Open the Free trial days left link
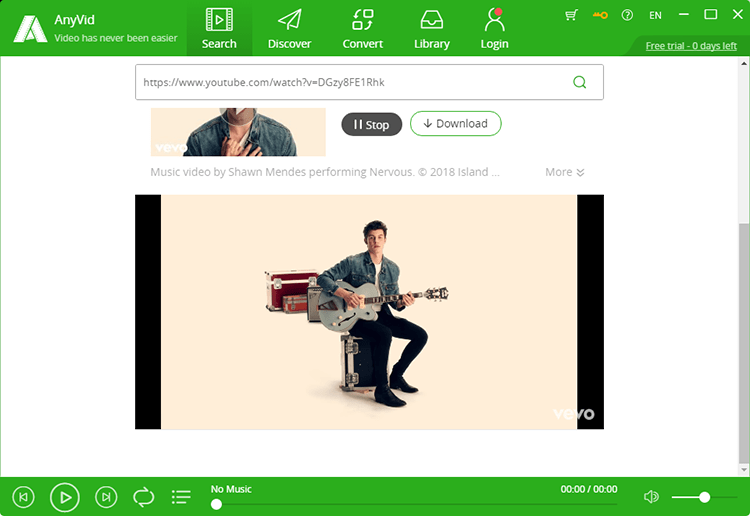 pyautogui.click(x=691, y=46)
